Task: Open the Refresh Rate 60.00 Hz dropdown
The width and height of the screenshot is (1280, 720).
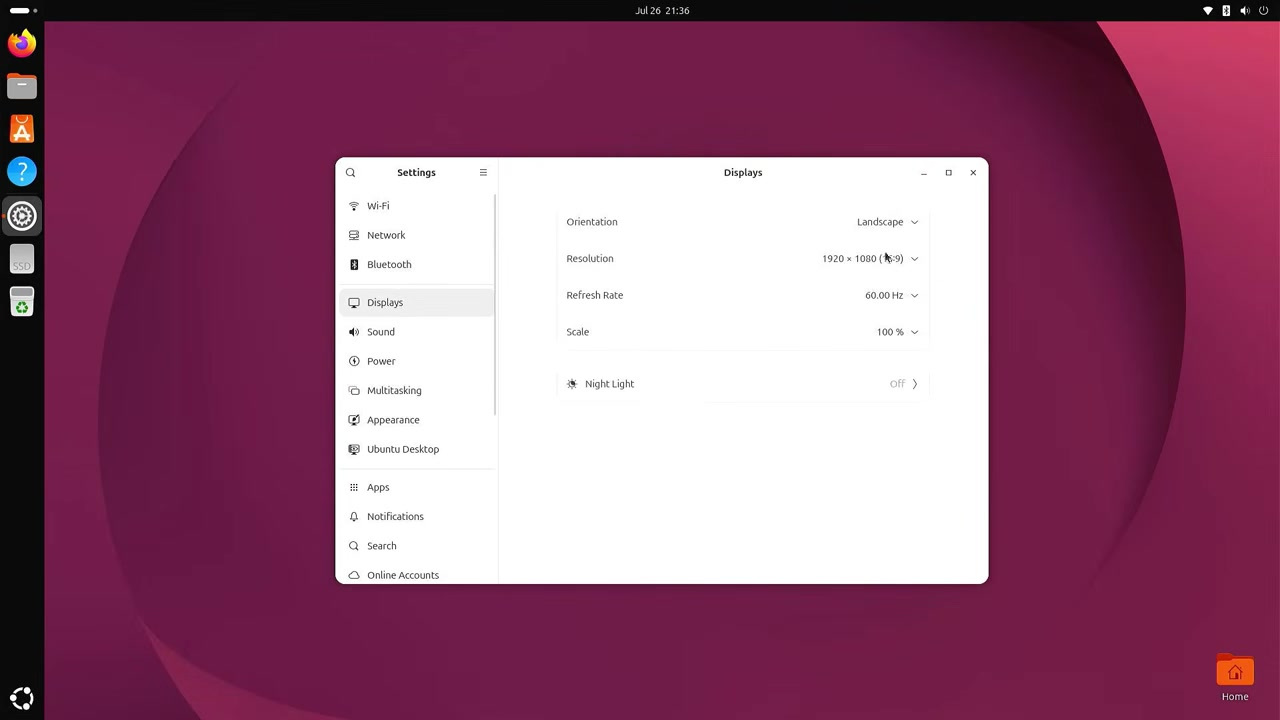Action: coord(891,295)
